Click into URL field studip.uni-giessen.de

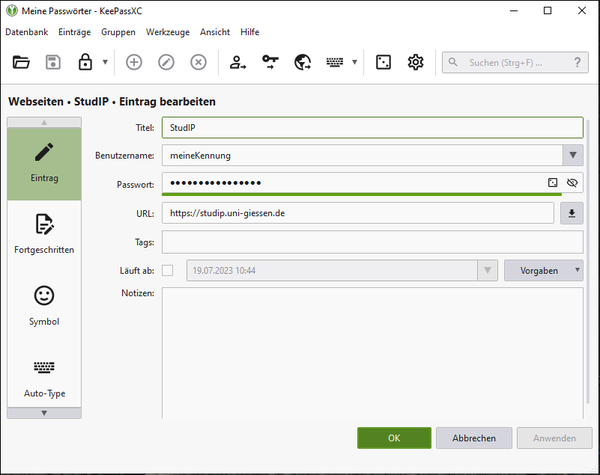pyautogui.click(x=358, y=213)
